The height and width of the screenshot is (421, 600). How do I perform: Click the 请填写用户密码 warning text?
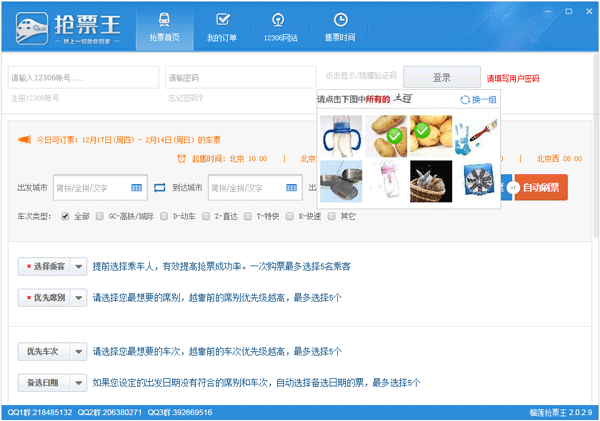coord(513,78)
